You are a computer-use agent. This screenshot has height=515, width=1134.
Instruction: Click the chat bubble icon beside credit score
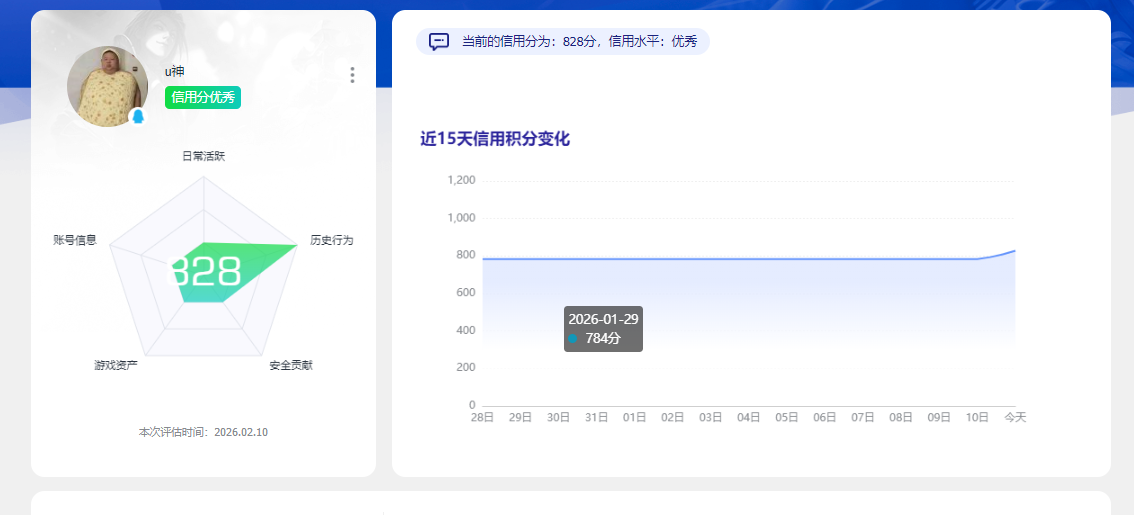439,41
